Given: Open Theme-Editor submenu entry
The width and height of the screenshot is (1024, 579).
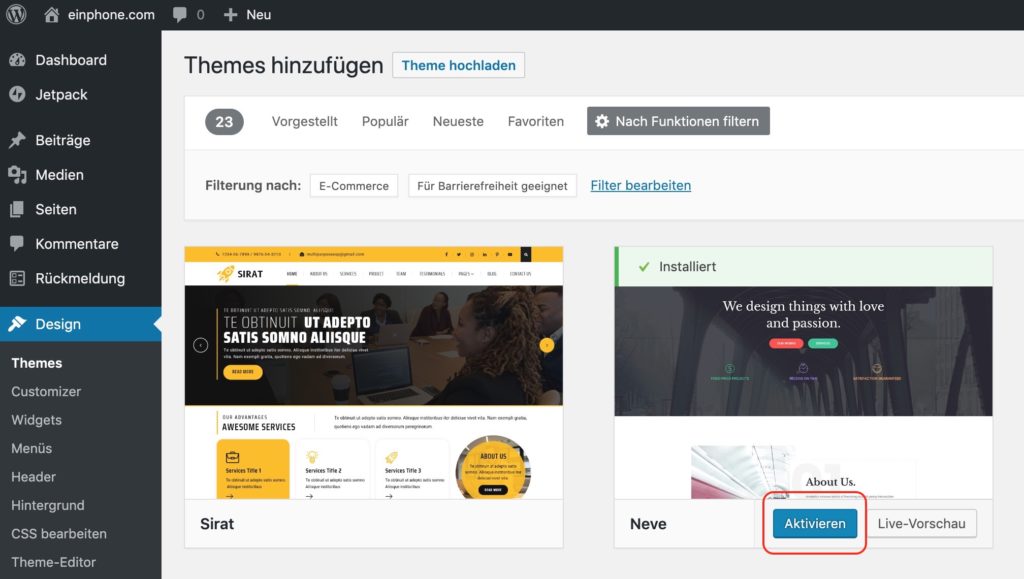Looking at the screenshot, I should click(53, 562).
